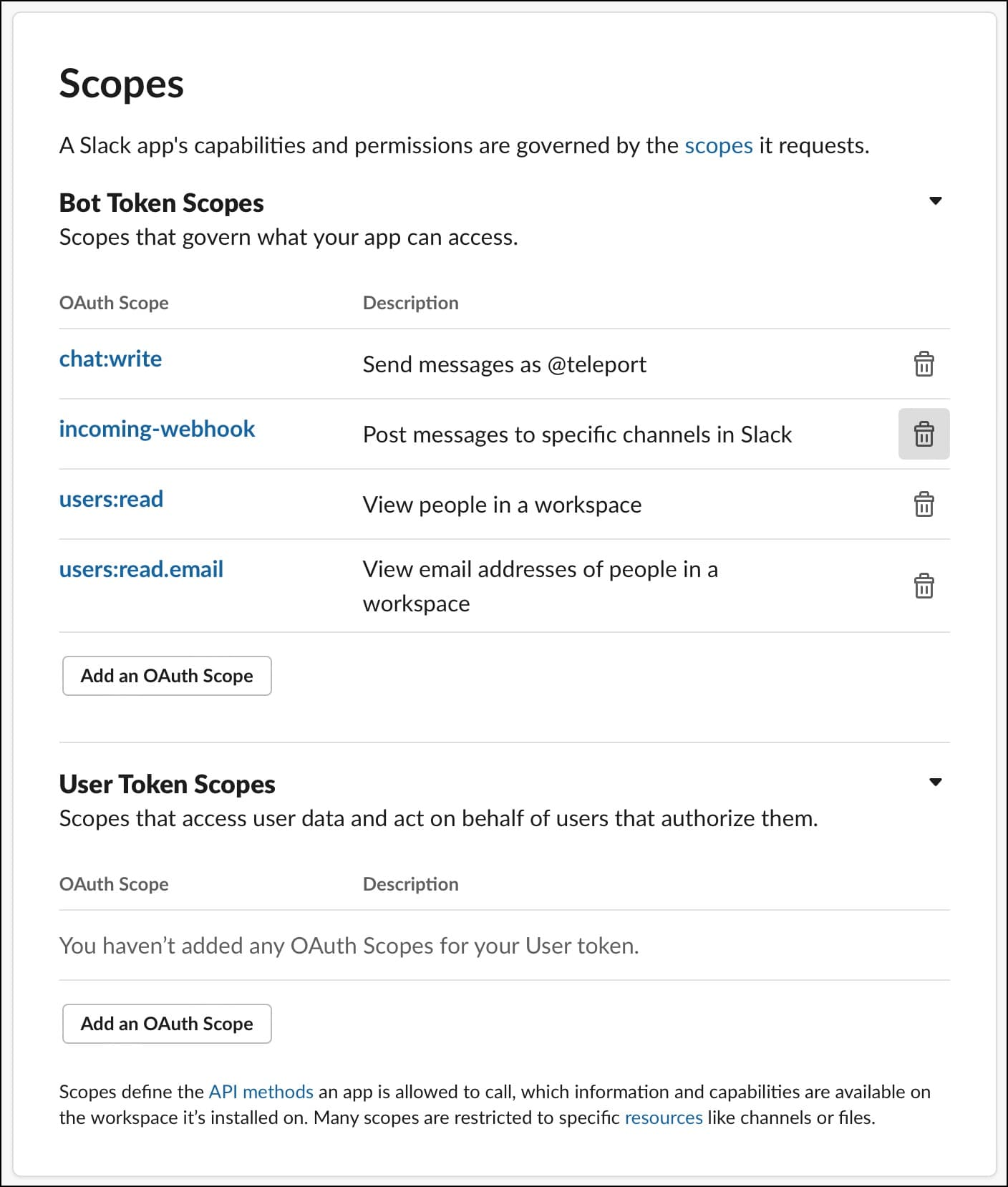Open the incoming-webhook scope details
This screenshot has height=1187, width=1008.
click(157, 429)
